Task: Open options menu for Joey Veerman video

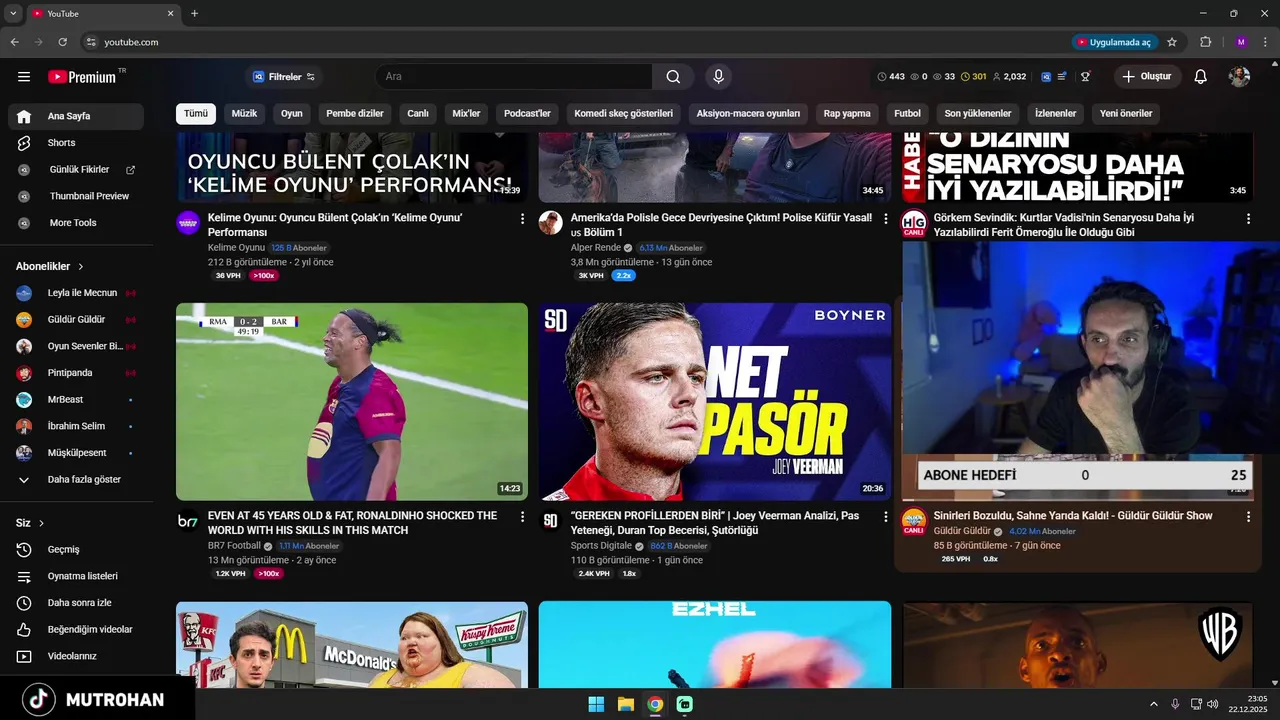Action: (885, 517)
